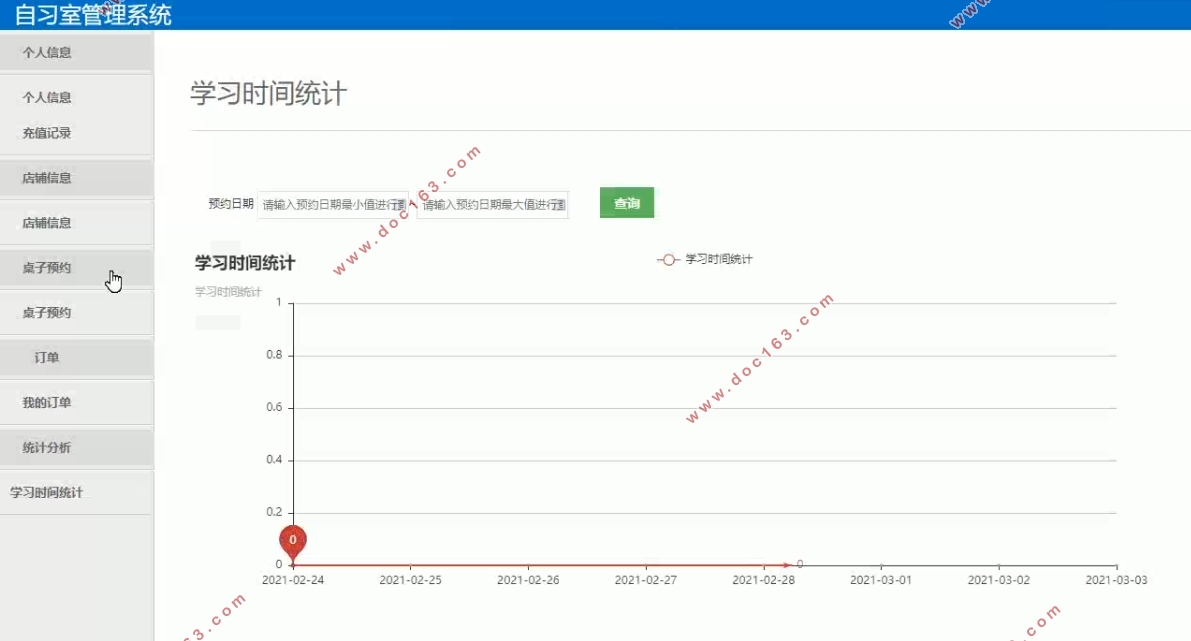Click the 预约日期 field label
Screen dimensions: 1191x641
click(231, 204)
